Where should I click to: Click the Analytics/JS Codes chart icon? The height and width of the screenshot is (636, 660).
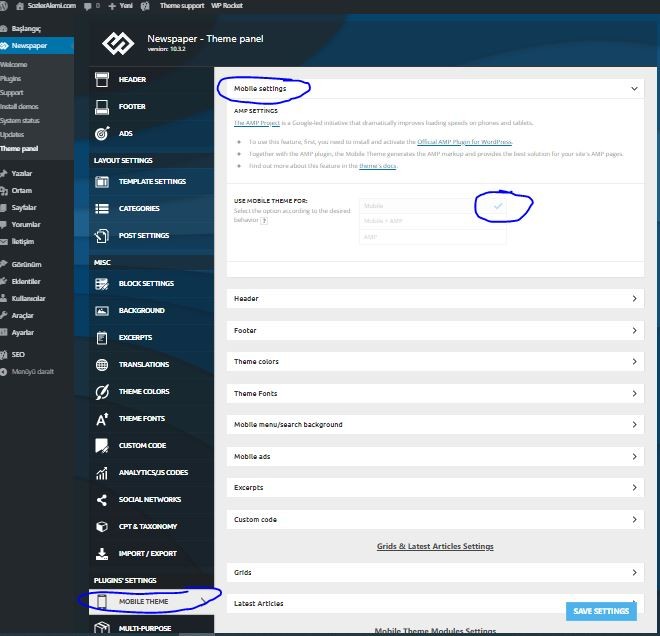(102, 473)
